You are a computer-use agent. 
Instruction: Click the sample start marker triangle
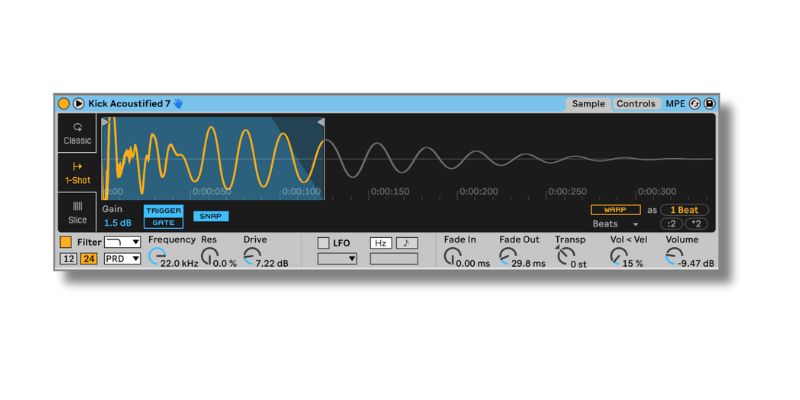[x=105, y=122]
